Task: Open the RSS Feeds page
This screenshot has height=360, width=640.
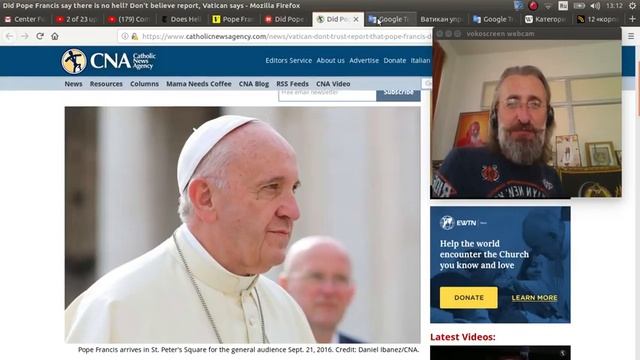Action: (x=292, y=84)
